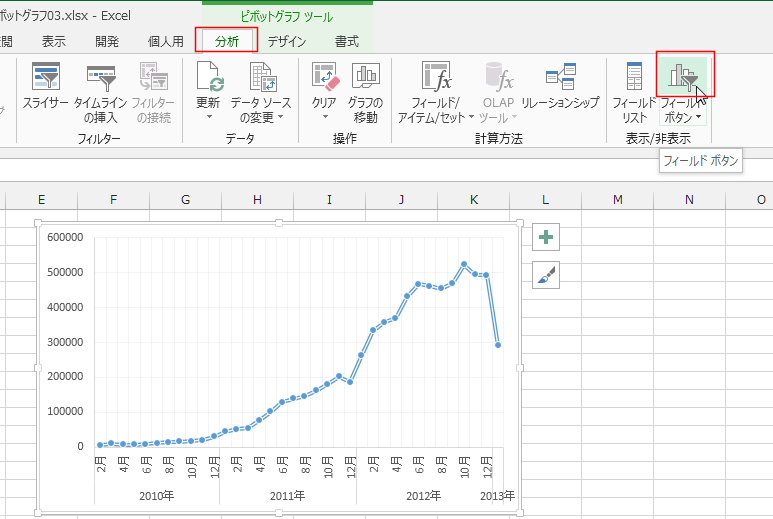Switch to the 分析 ribbon tab

227,41
